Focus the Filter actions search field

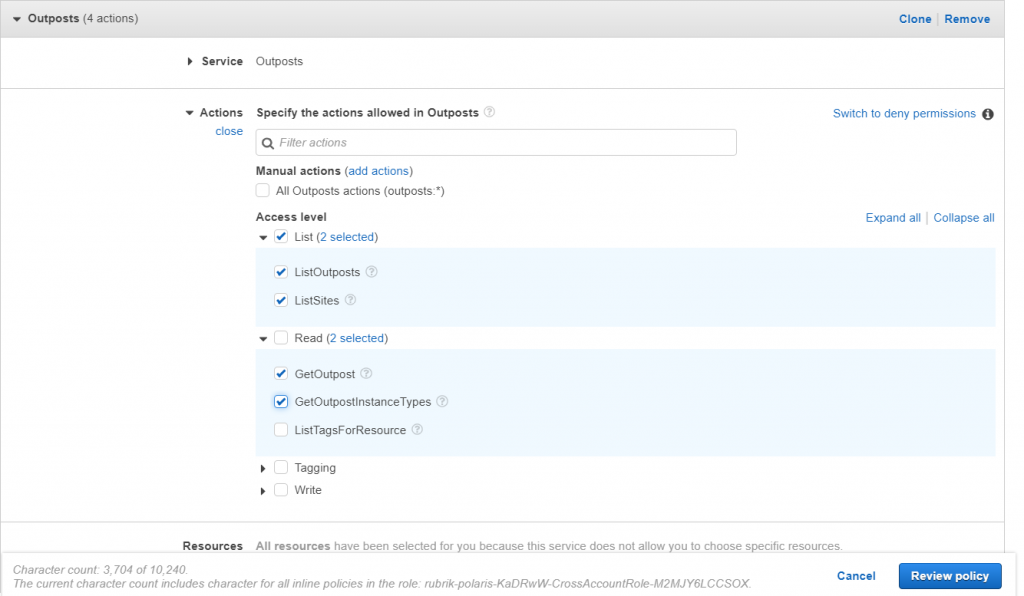496,142
